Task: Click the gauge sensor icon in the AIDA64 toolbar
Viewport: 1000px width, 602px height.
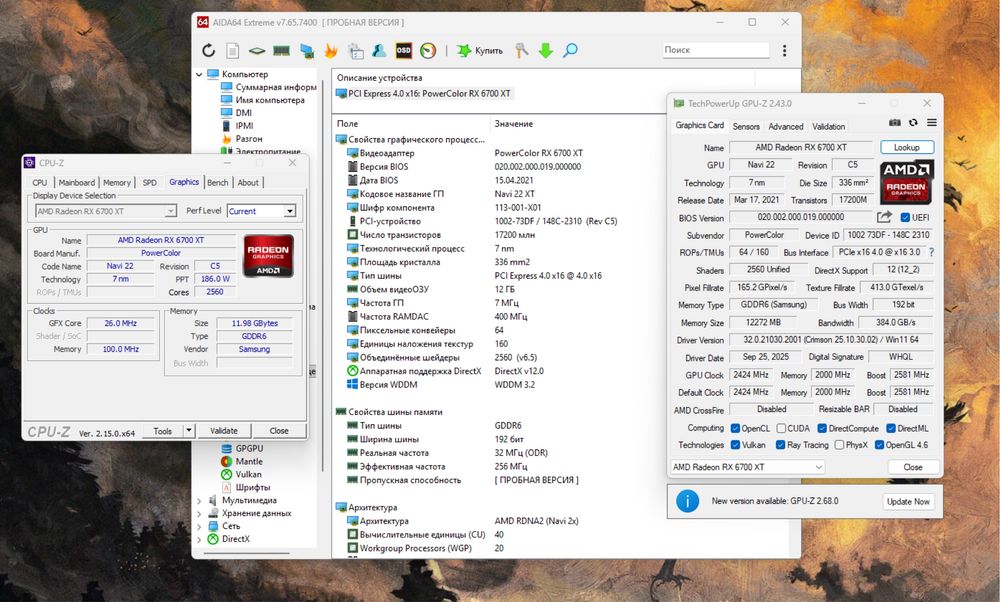Action: (428, 50)
